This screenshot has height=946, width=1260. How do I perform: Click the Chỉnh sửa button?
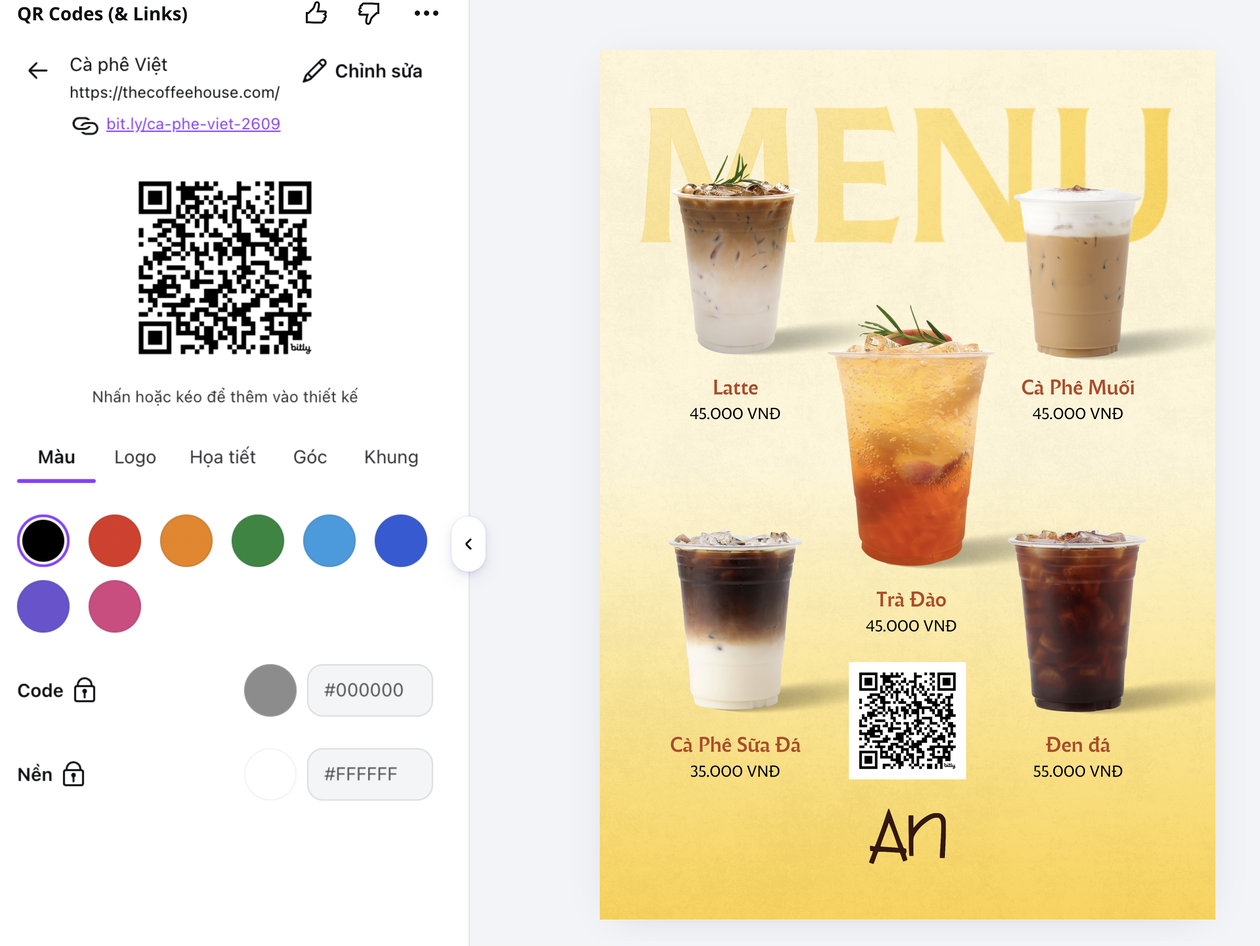pos(362,71)
